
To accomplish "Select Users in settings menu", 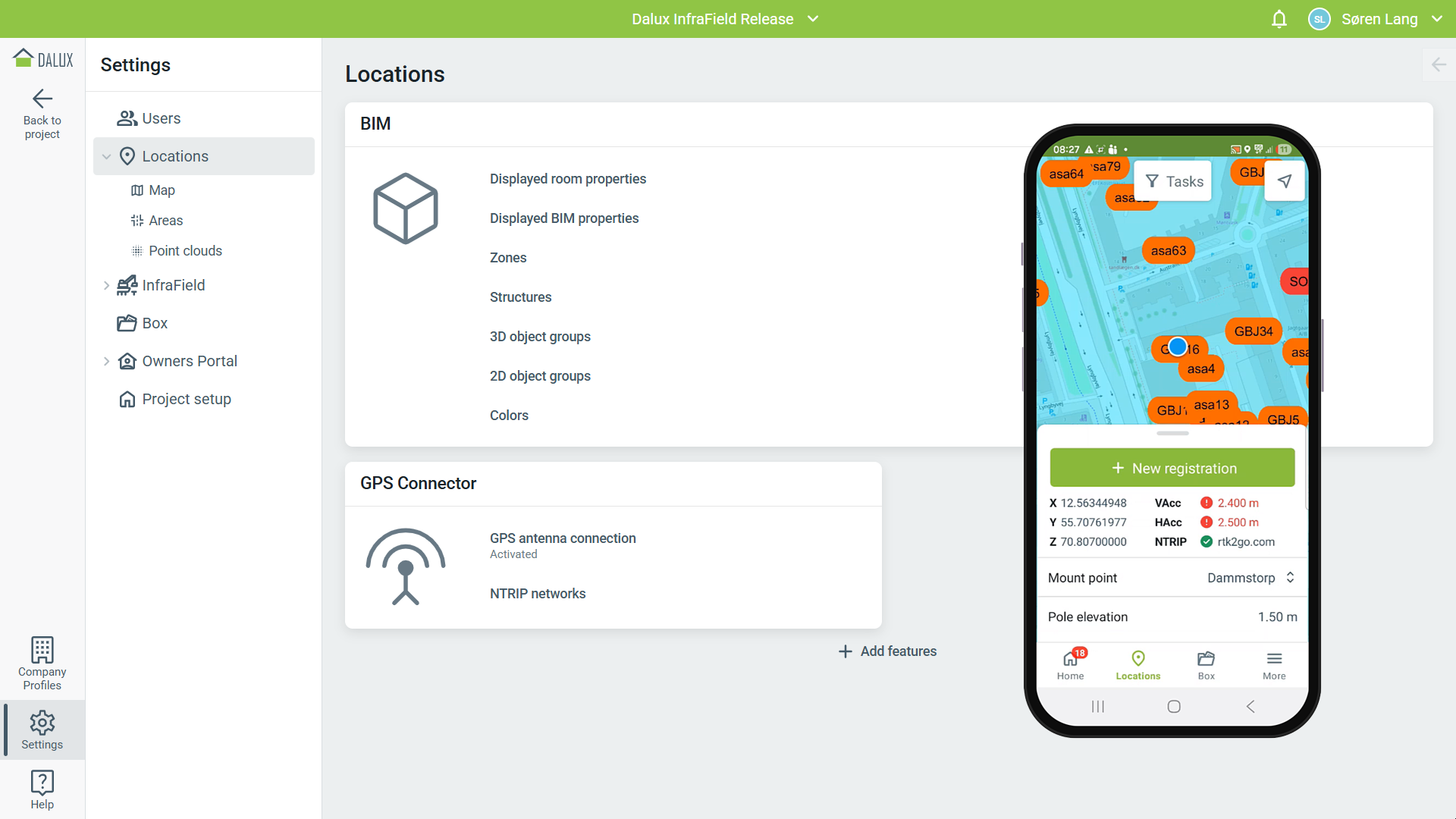I will pyautogui.click(x=162, y=118).
